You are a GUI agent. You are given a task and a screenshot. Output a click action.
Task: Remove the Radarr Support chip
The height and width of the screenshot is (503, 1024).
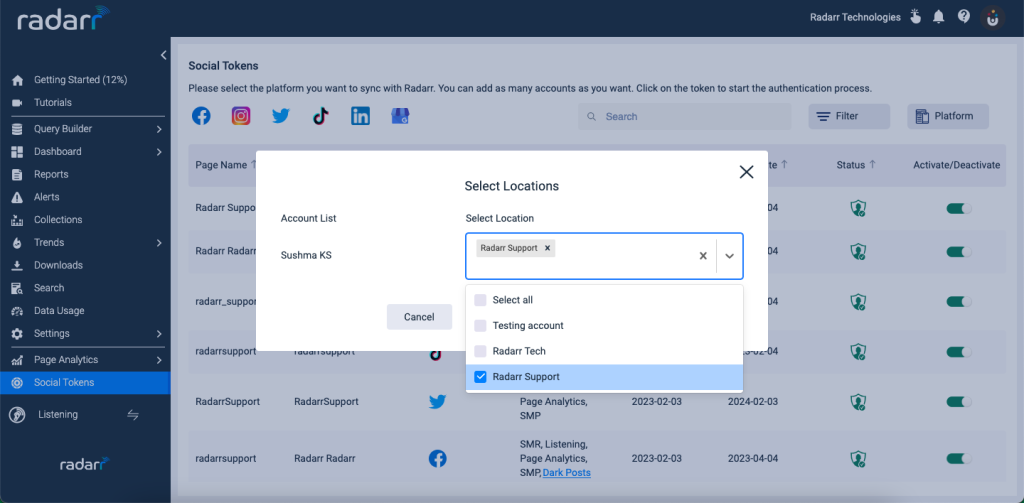coord(547,248)
